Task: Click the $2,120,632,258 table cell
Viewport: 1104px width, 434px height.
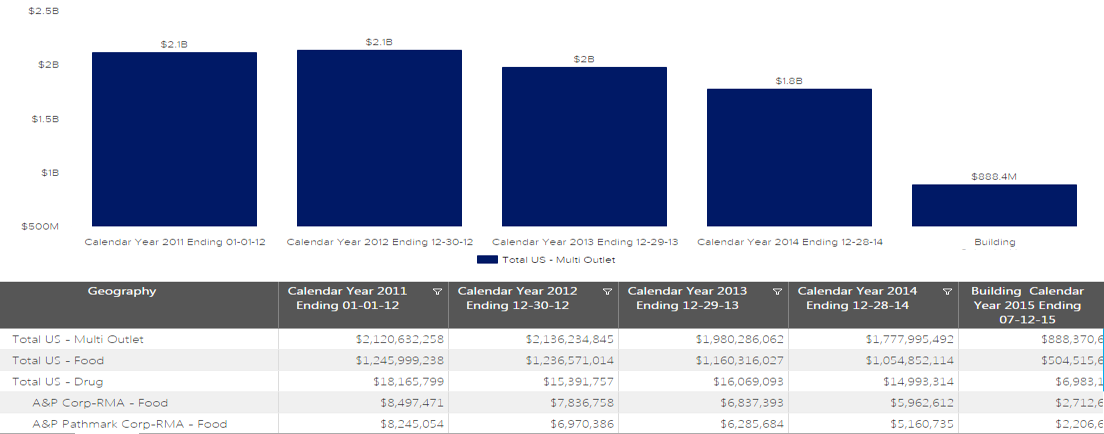Action: 399,339
